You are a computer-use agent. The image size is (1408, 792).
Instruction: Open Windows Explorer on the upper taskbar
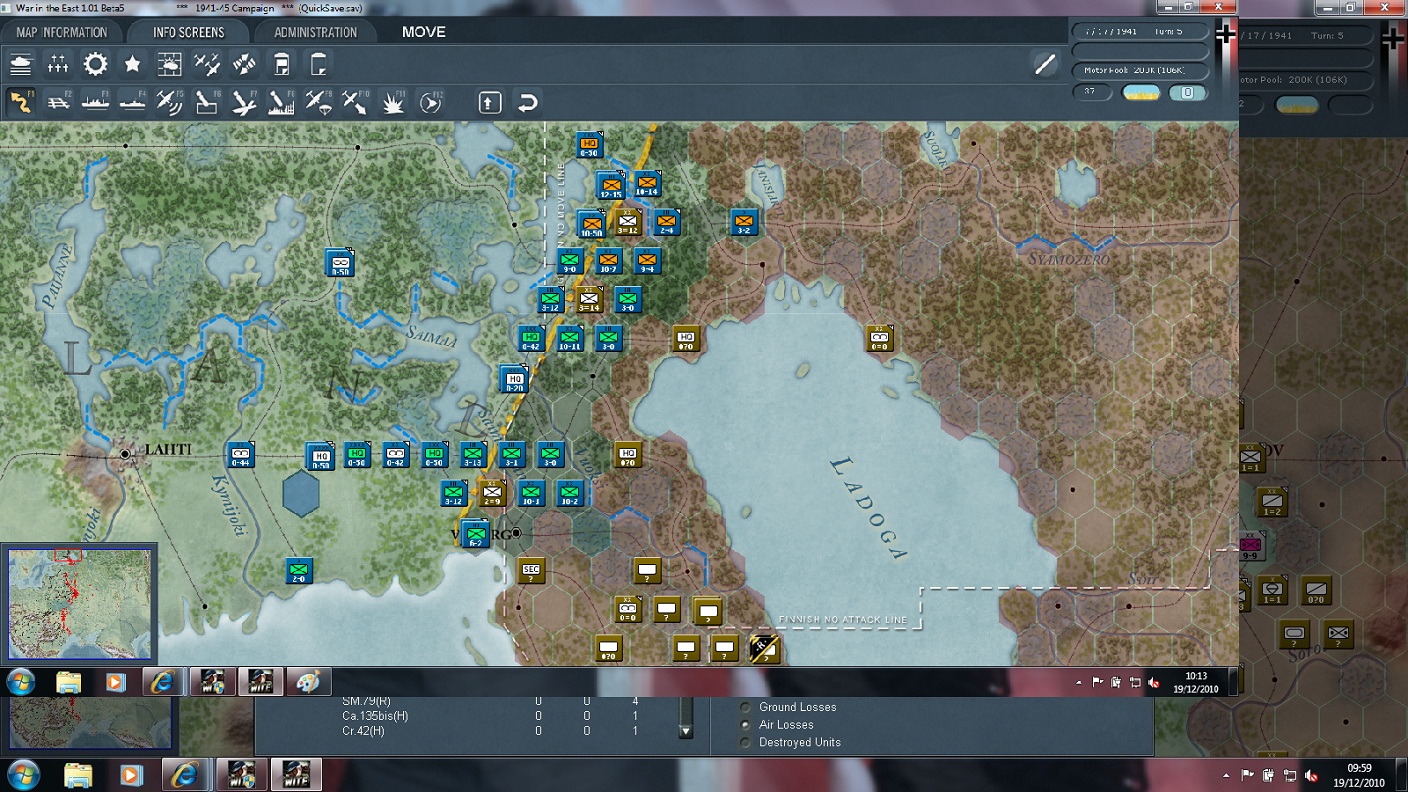click(68, 682)
